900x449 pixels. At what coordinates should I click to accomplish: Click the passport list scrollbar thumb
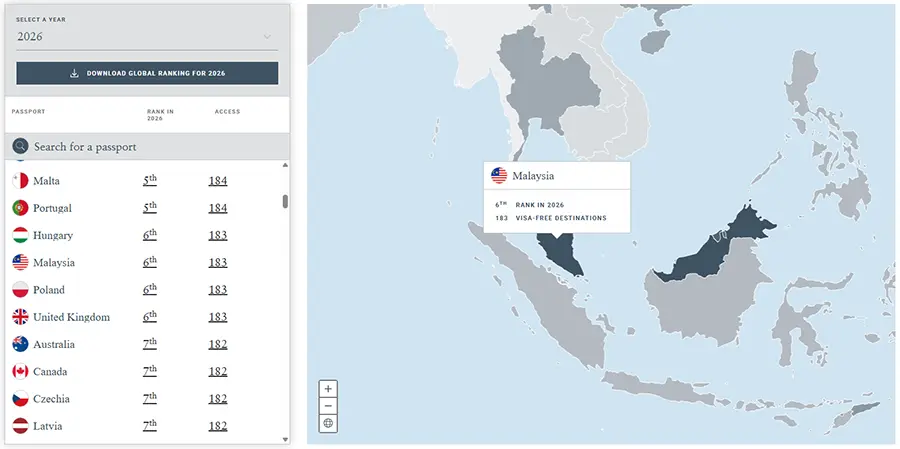[285, 202]
